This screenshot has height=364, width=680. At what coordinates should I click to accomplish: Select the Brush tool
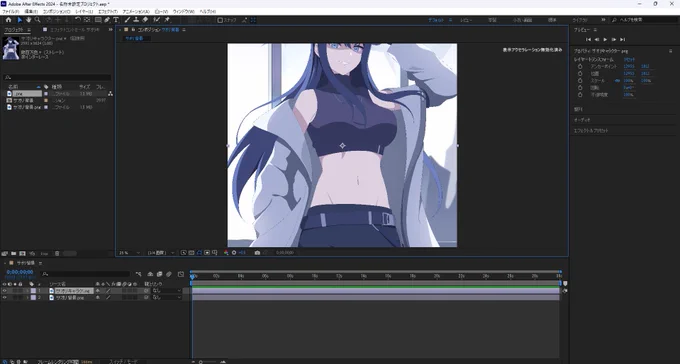click(x=127, y=20)
